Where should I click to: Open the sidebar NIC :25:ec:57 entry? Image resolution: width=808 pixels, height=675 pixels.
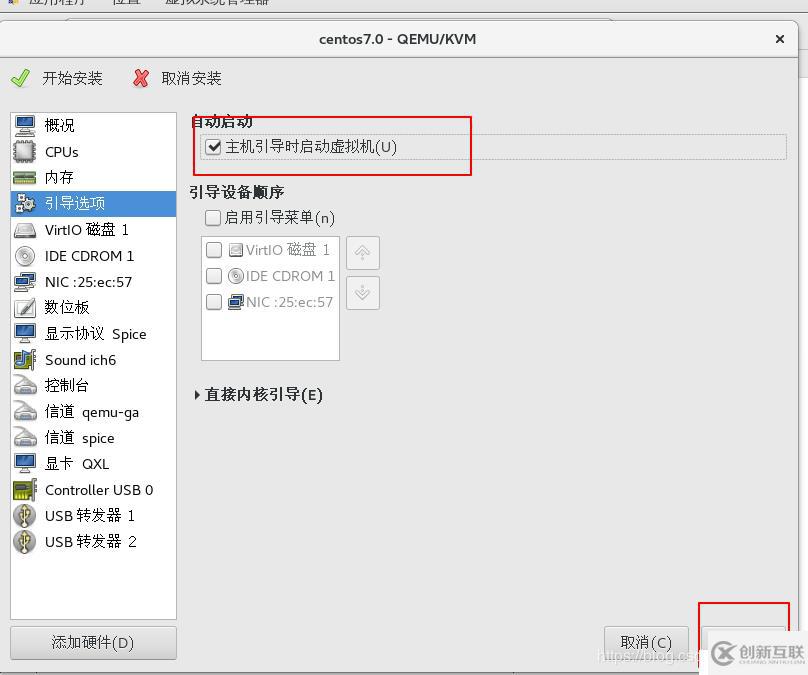(93, 282)
